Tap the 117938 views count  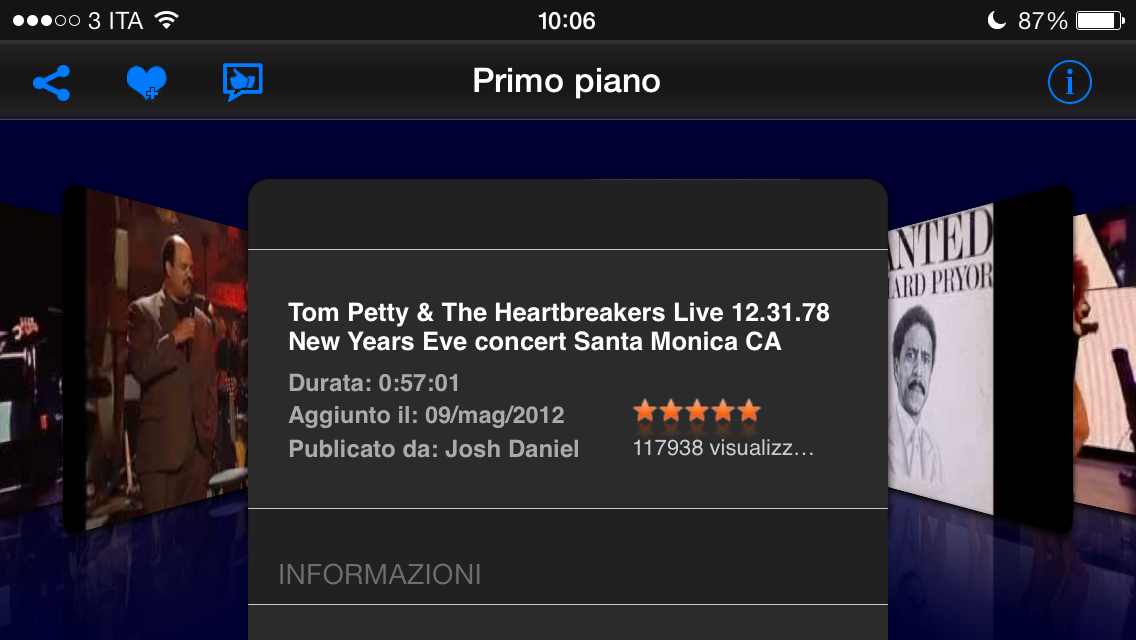click(723, 448)
